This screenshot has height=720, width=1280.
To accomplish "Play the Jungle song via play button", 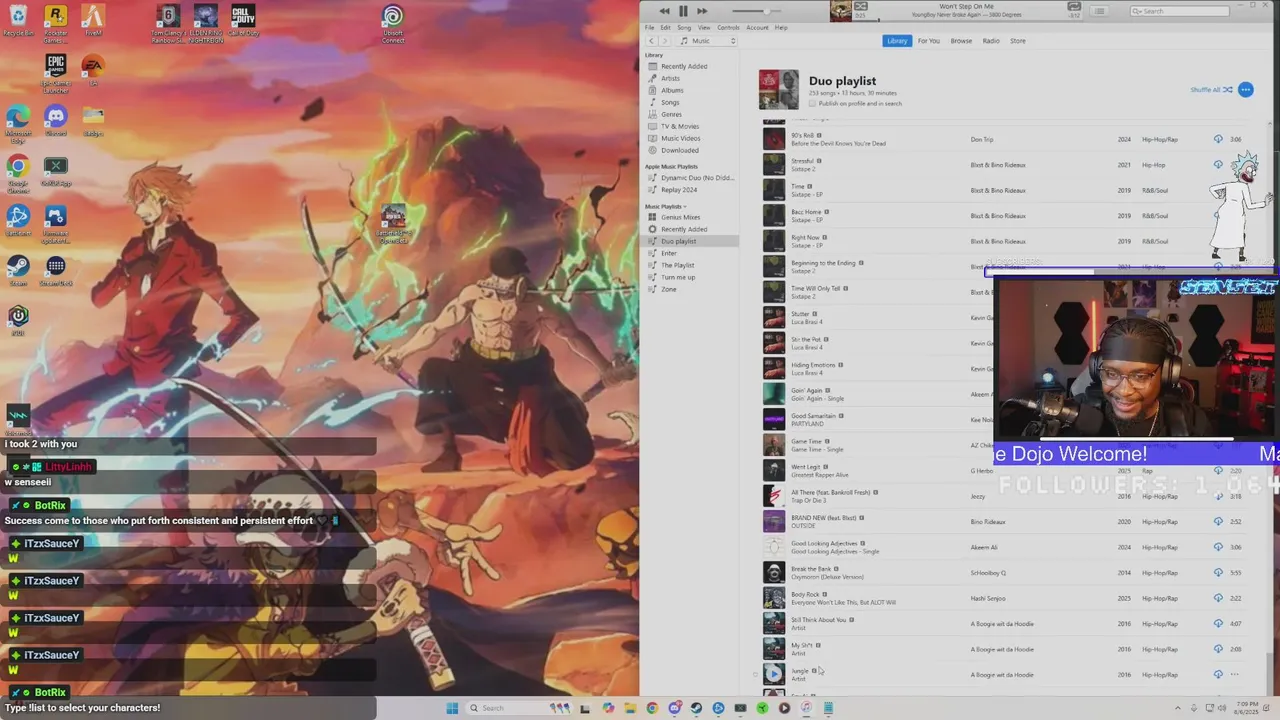I will [773, 674].
